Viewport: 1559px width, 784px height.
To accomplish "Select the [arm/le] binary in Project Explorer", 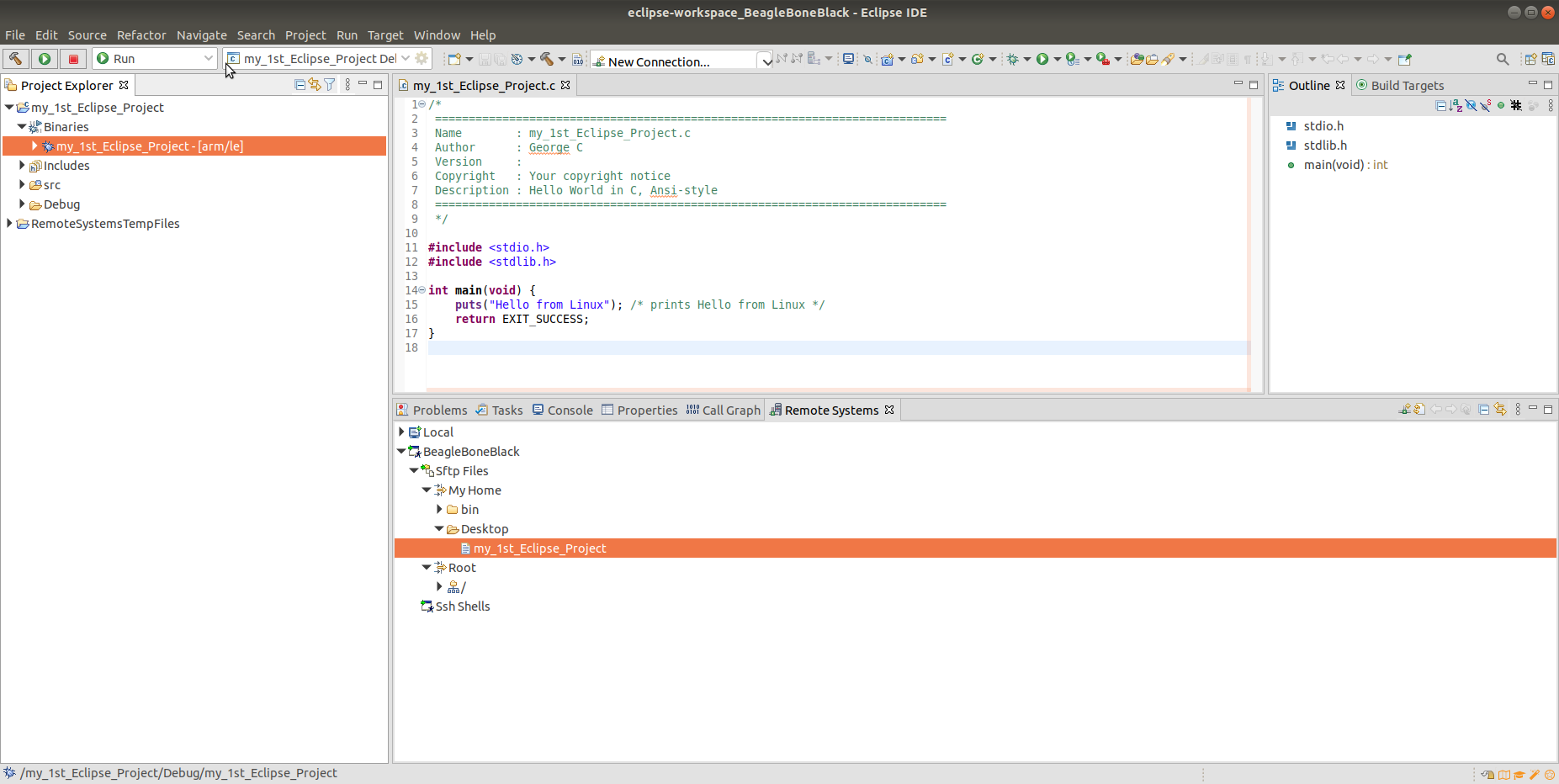I will tap(194, 146).
